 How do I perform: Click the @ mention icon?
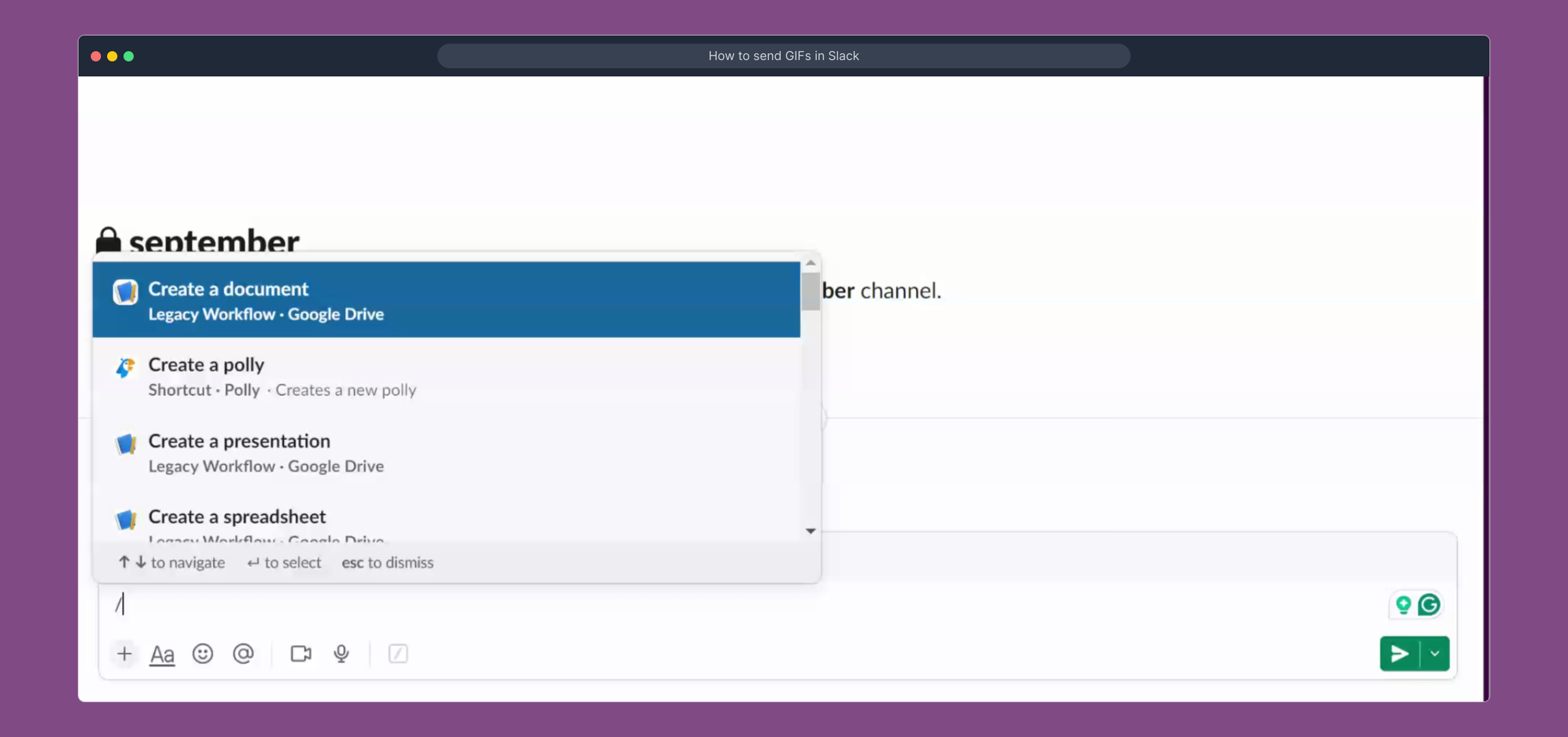point(243,654)
